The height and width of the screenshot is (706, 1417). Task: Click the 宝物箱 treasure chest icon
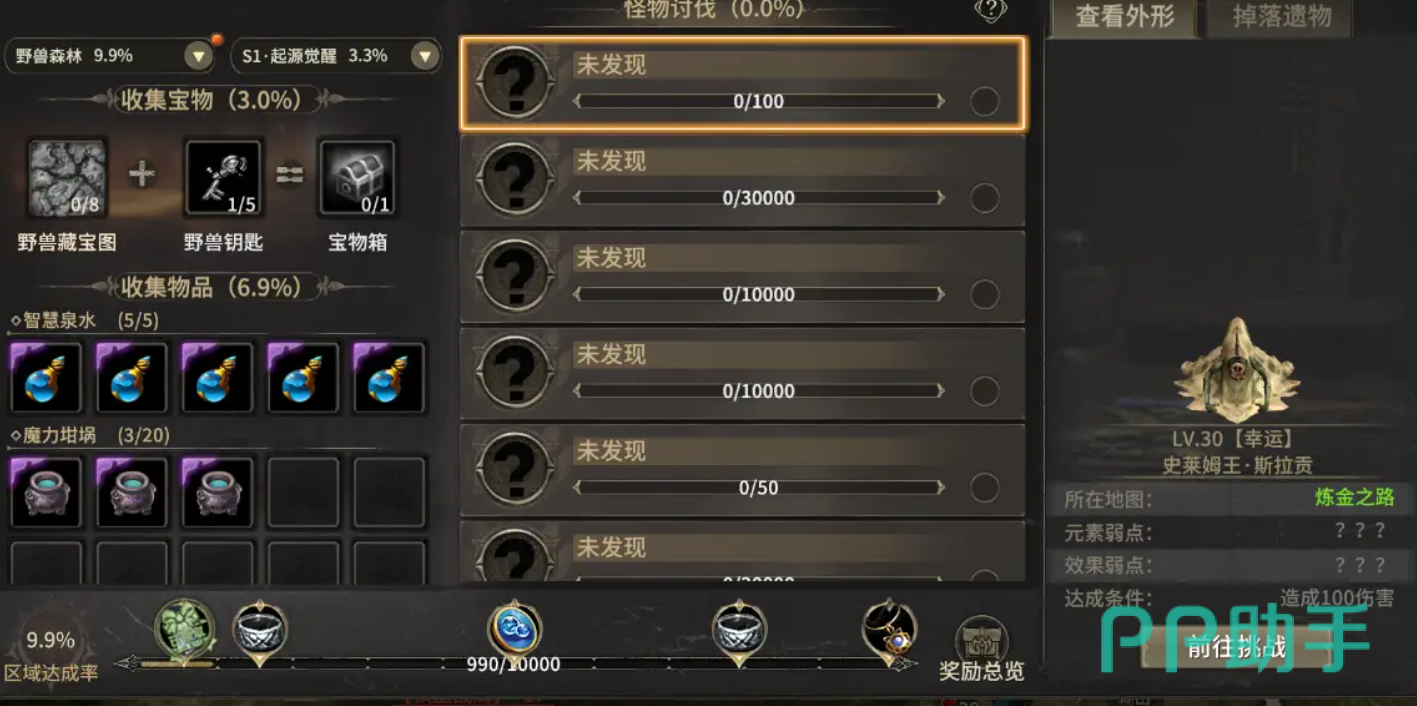click(357, 178)
